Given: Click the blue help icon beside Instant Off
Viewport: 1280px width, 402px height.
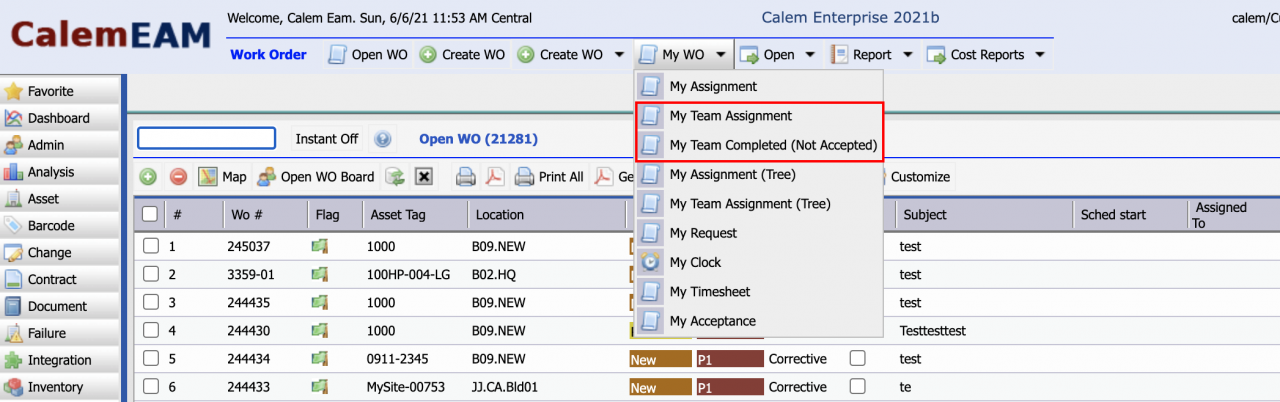Looking at the screenshot, I should pos(382,139).
